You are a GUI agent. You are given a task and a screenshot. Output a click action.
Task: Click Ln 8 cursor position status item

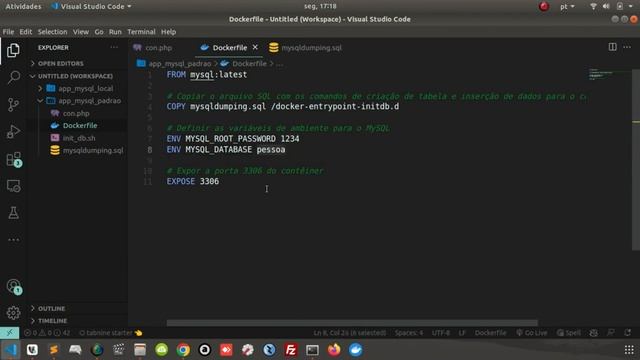click(x=349, y=333)
